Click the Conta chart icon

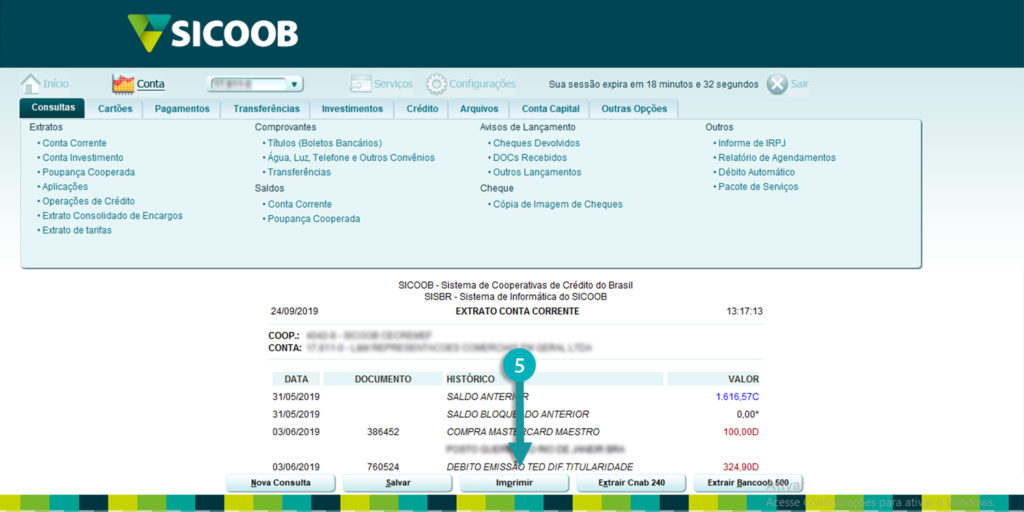123,84
